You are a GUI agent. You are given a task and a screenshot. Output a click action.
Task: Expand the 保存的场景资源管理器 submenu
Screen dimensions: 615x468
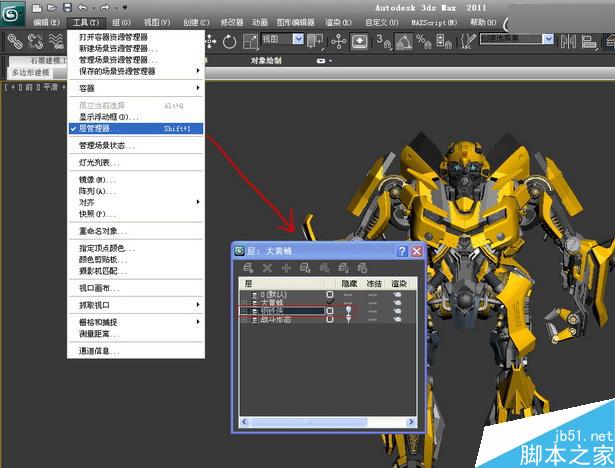[136, 71]
